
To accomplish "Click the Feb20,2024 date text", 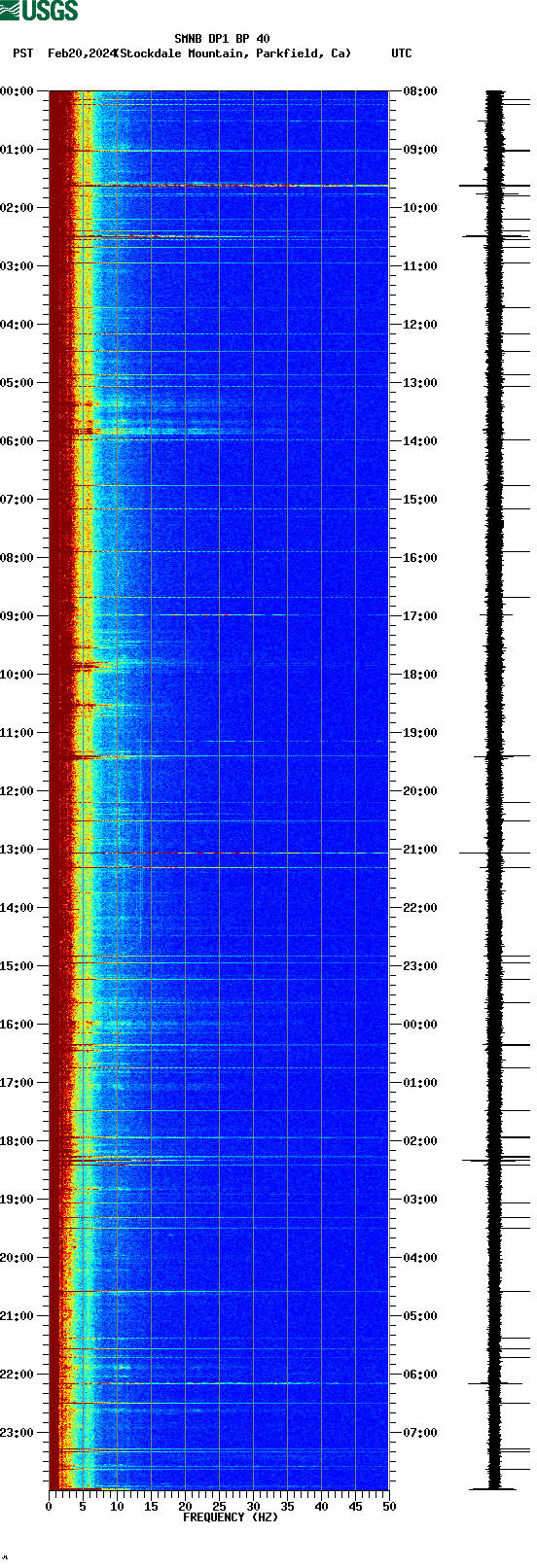I will click(x=81, y=53).
